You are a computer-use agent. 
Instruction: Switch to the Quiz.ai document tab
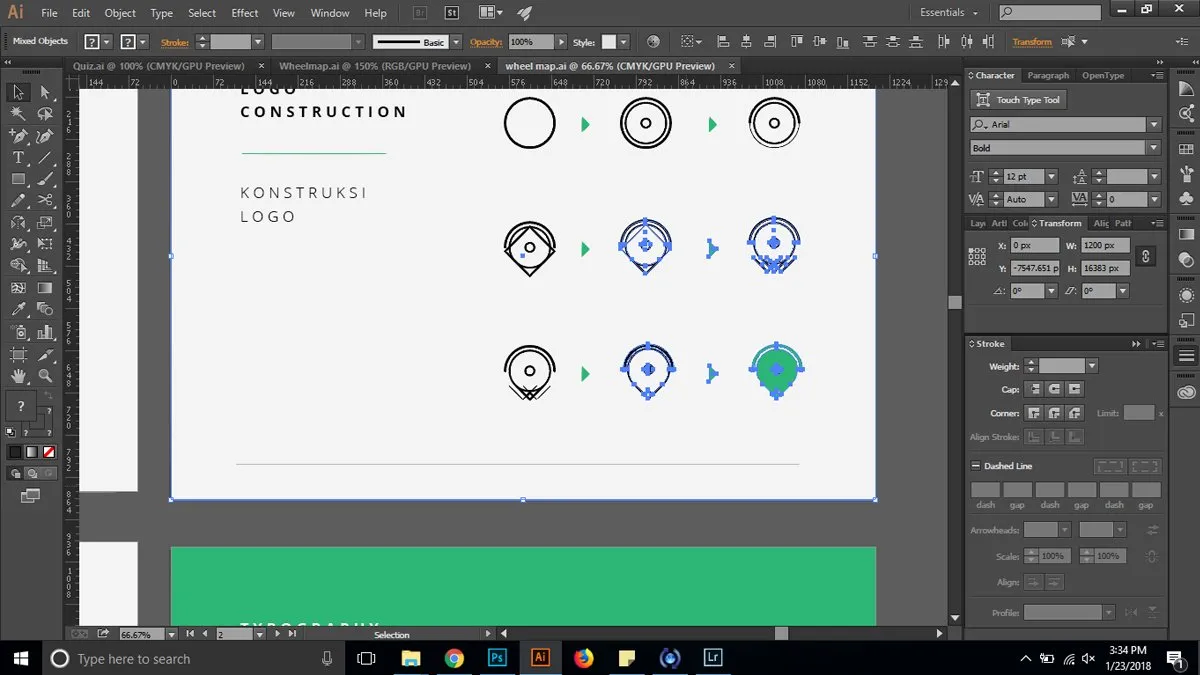point(159,66)
